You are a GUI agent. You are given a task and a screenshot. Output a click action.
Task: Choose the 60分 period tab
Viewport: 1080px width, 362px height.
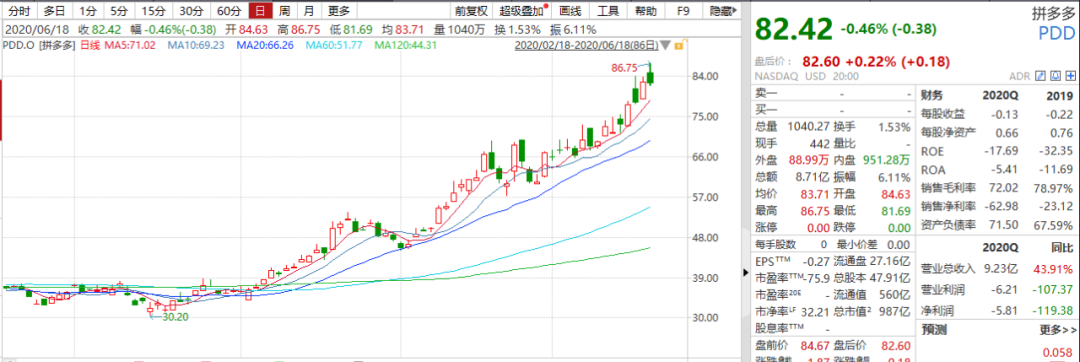click(228, 11)
